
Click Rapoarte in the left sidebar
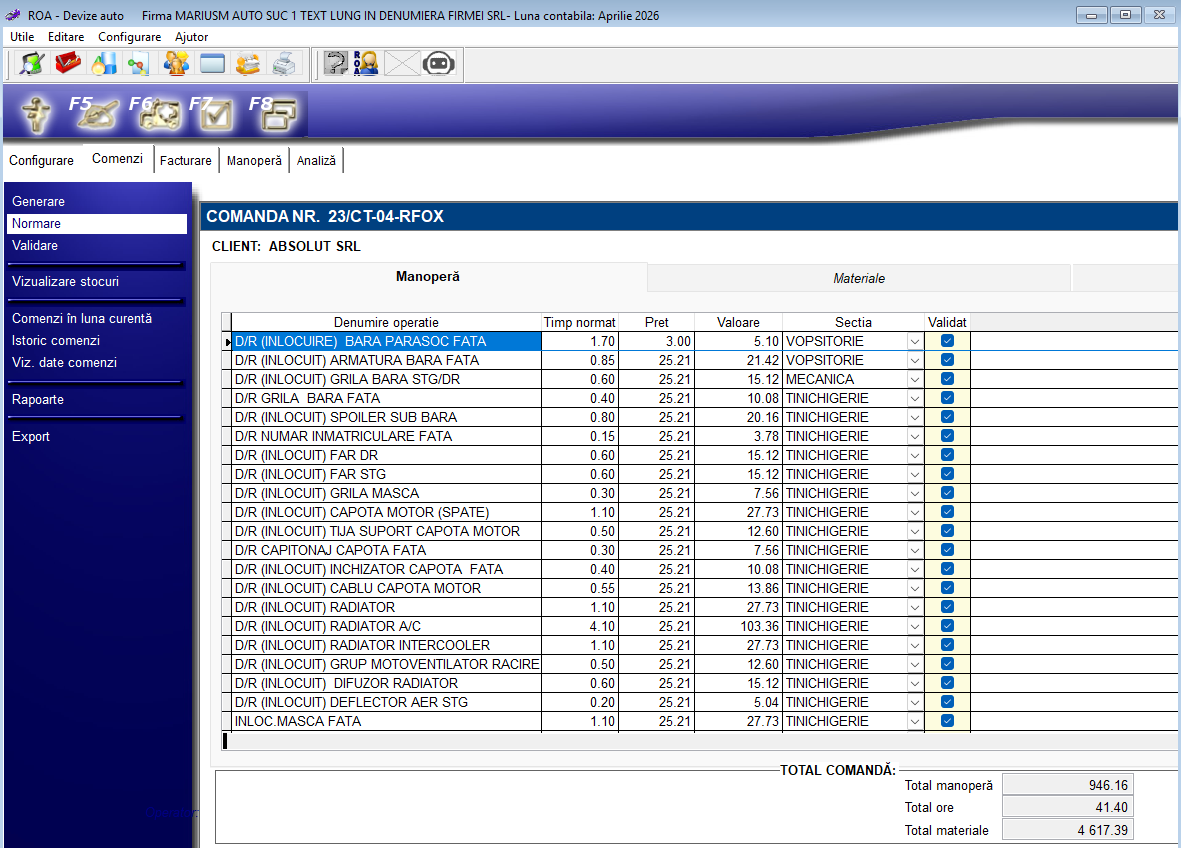tap(38, 400)
